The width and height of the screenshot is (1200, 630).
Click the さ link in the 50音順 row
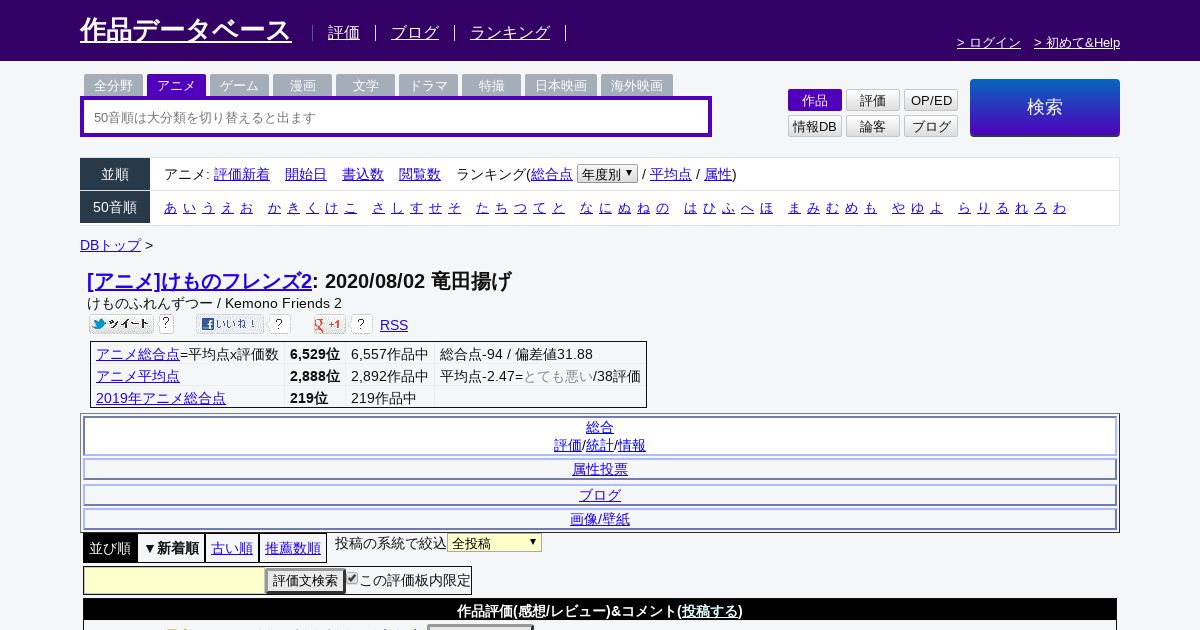tap(378, 207)
